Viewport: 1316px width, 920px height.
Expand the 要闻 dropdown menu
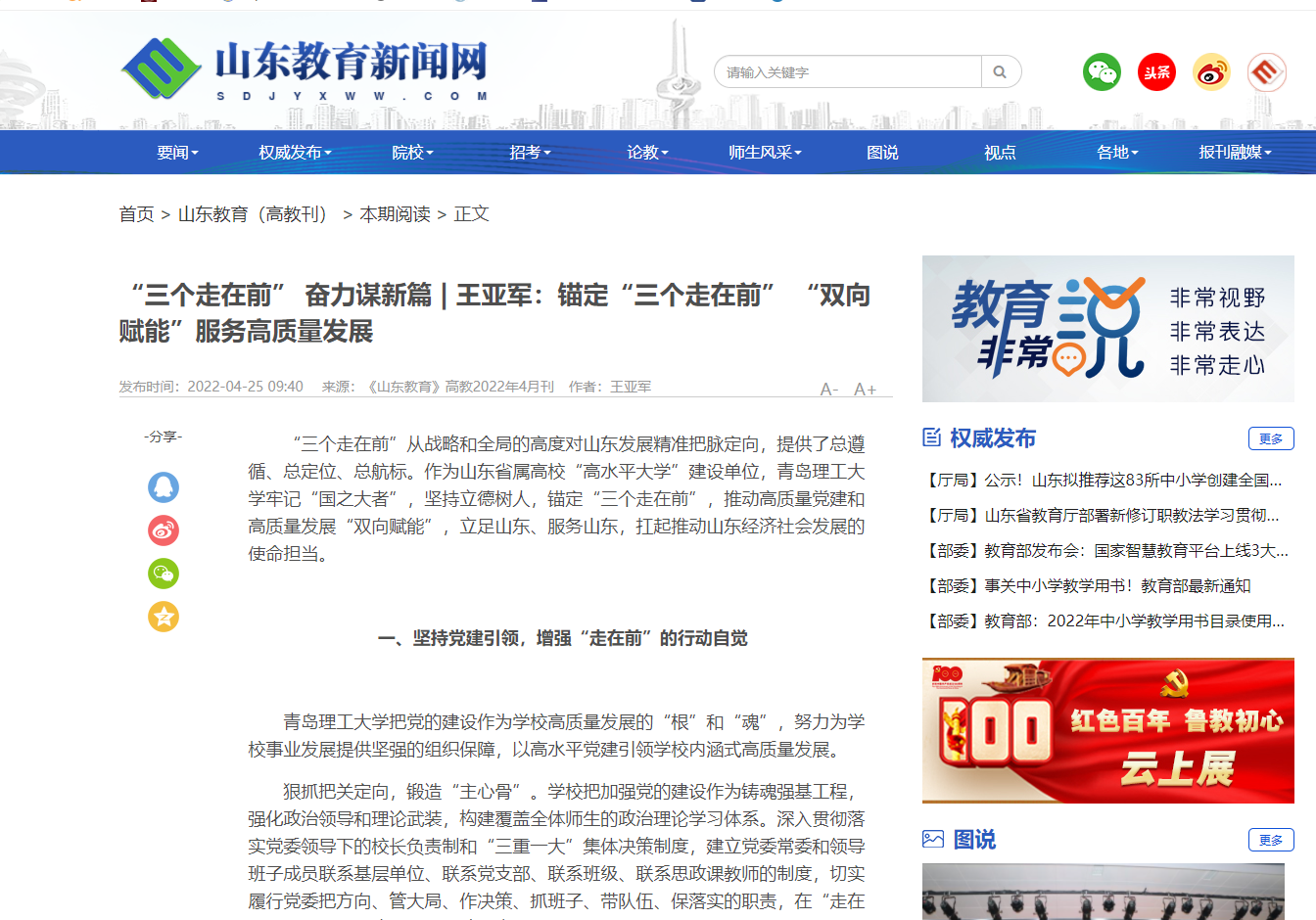(x=177, y=153)
